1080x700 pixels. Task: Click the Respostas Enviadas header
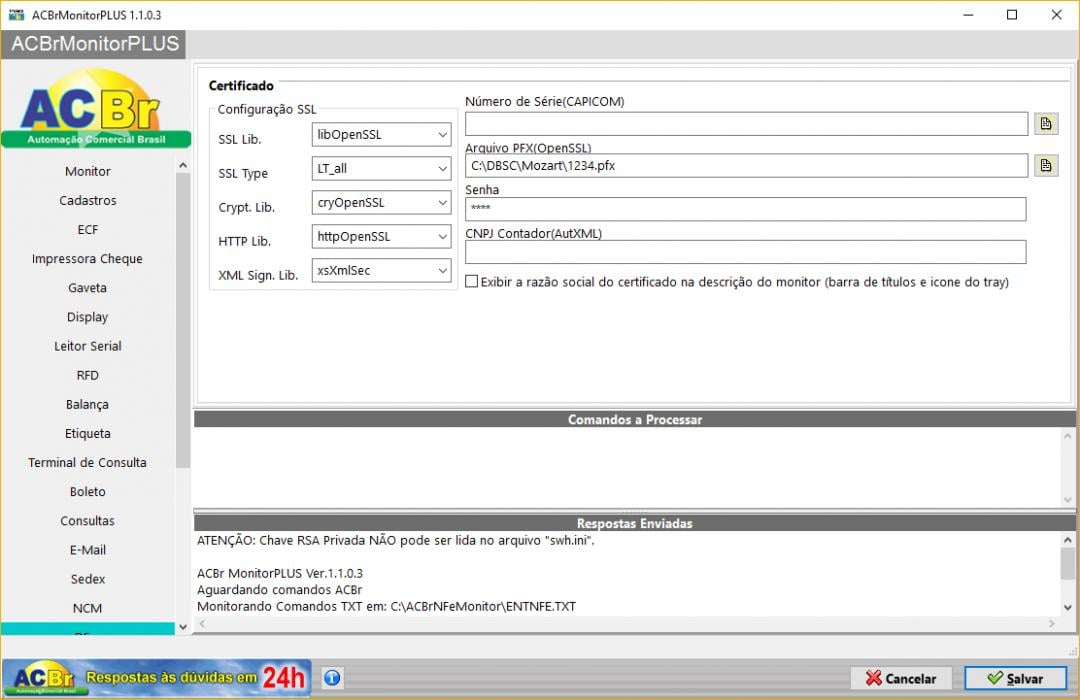coord(634,524)
